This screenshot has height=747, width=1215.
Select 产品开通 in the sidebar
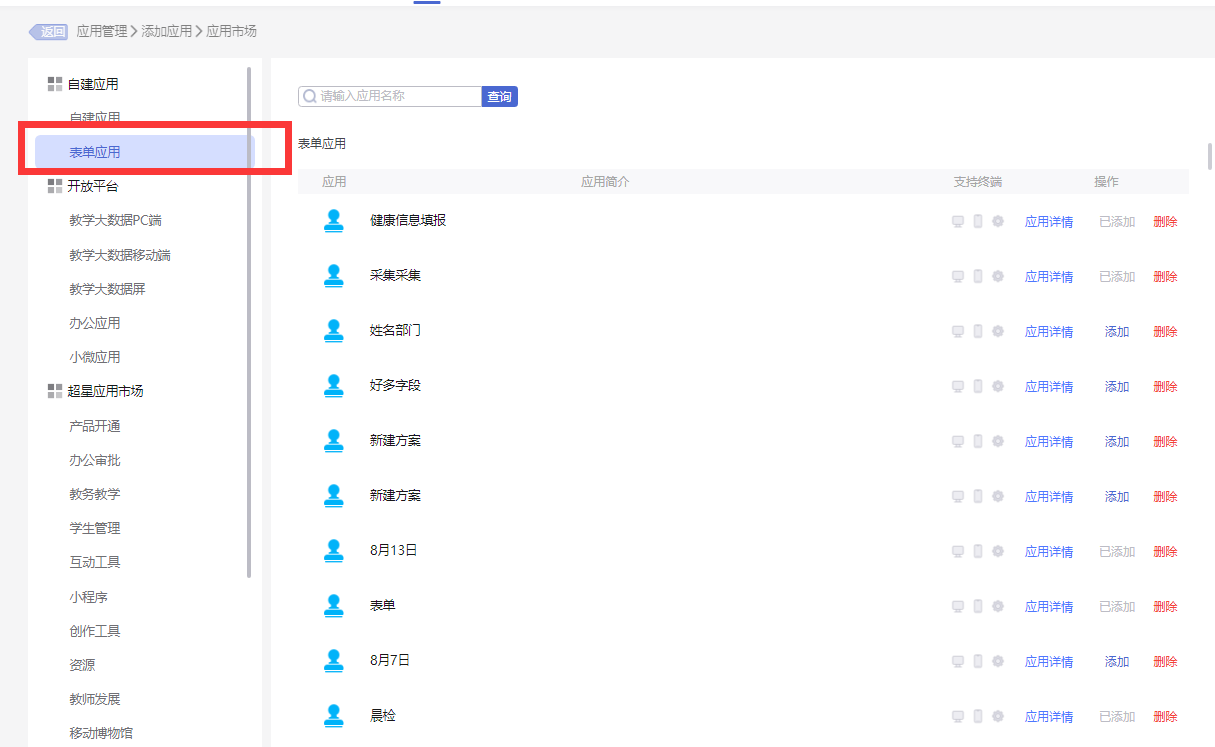pyautogui.click(x=95, y=426)
